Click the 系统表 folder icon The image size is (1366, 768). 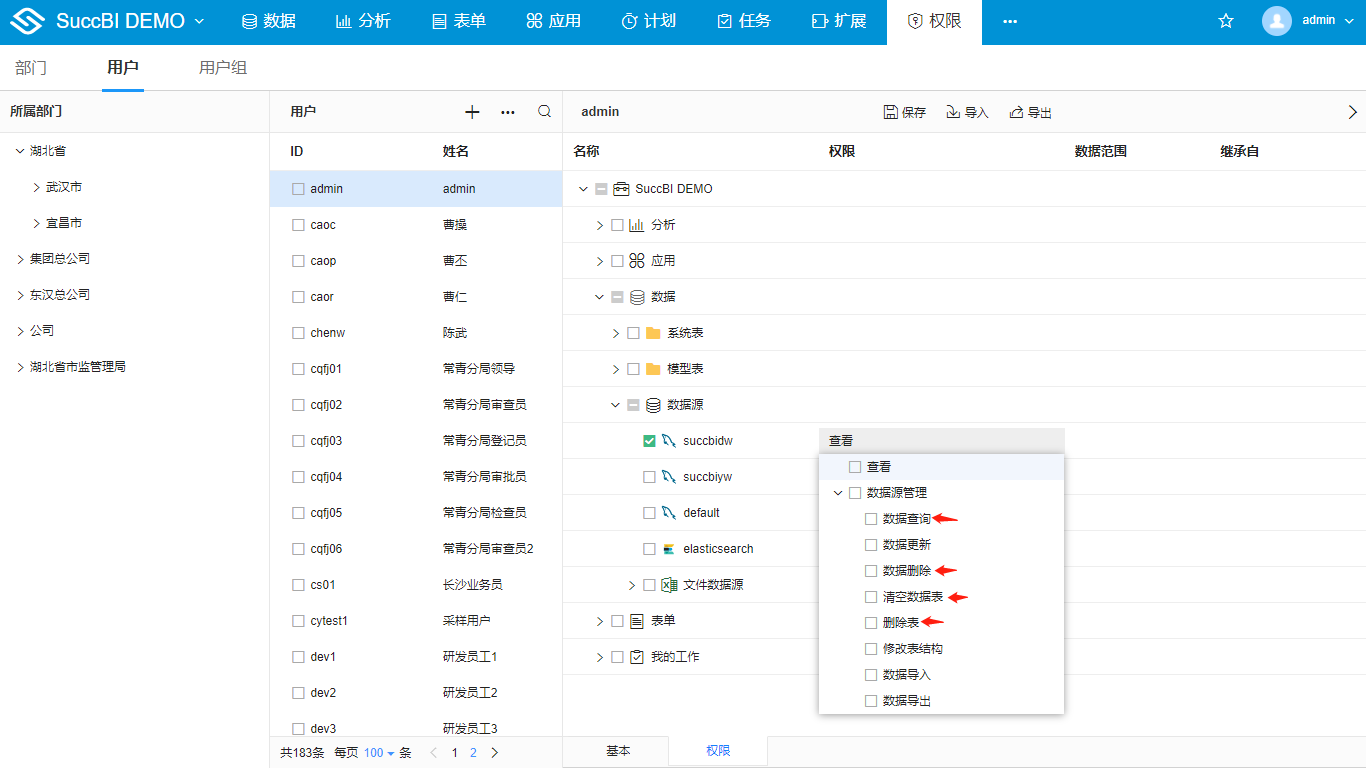click(653, 333)
